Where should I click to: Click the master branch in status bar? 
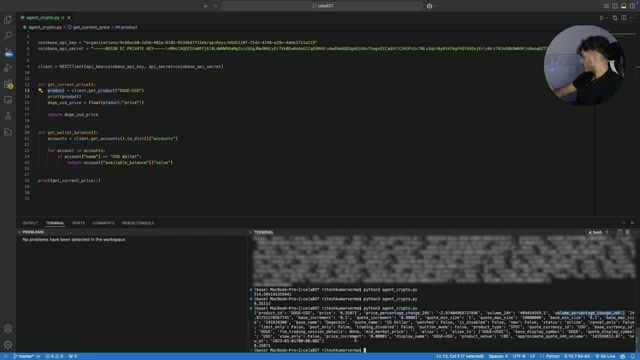[24, 356]
